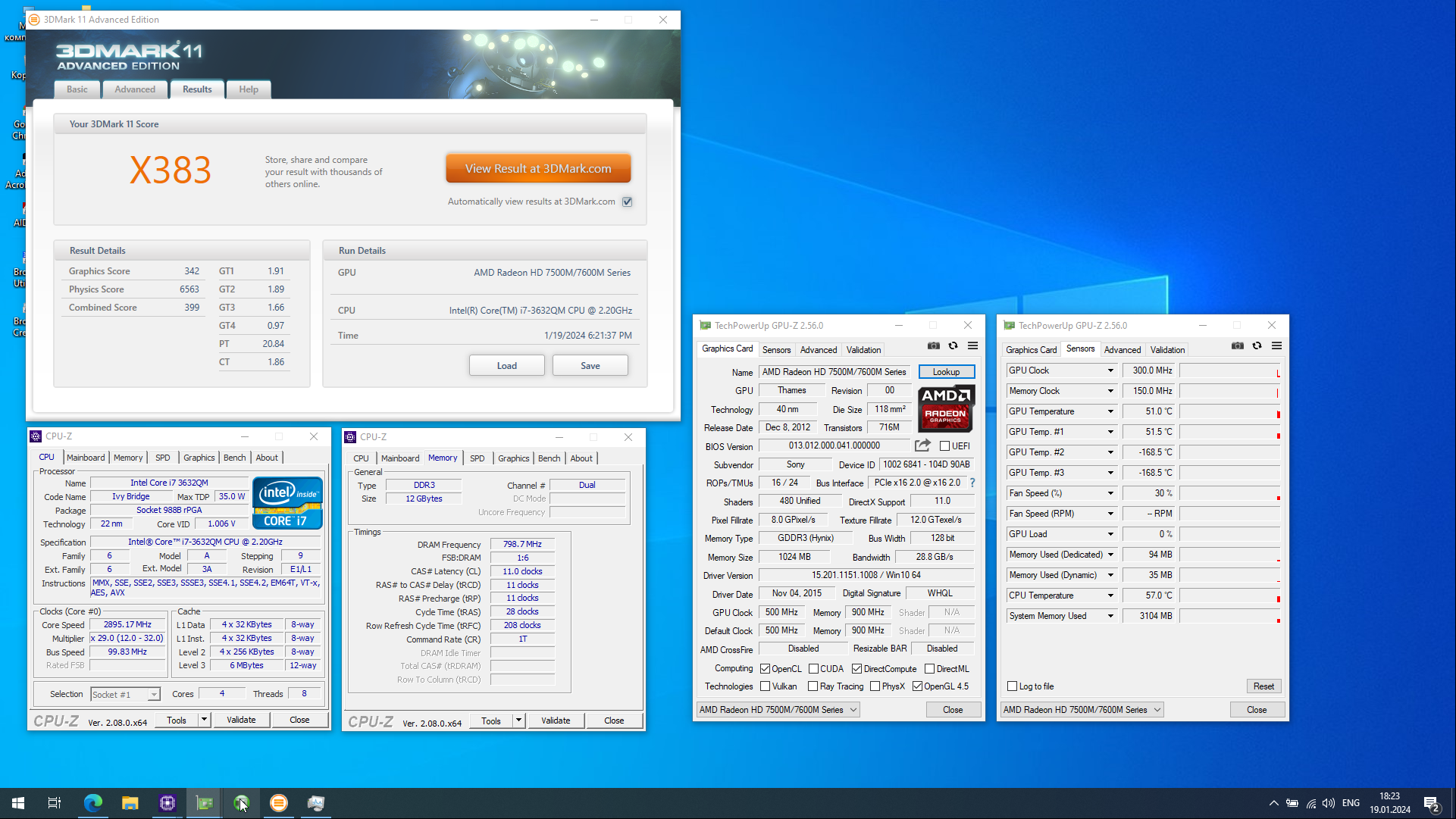
Task: Click View Result at 3DMark.com button
Action: [x=538, y=169]
